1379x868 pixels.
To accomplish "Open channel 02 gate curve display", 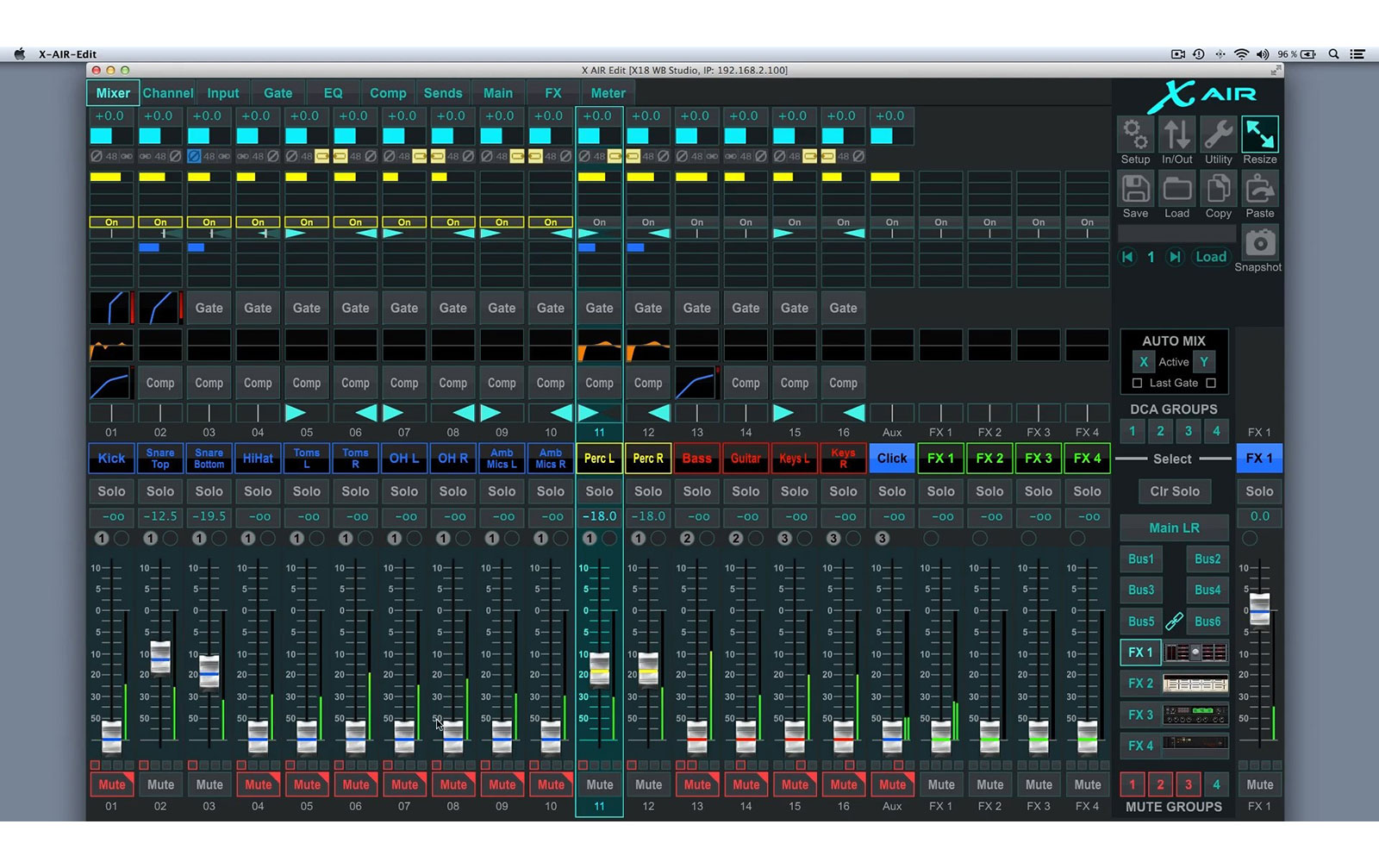I will pyautogui.click(x=160, y=308).
